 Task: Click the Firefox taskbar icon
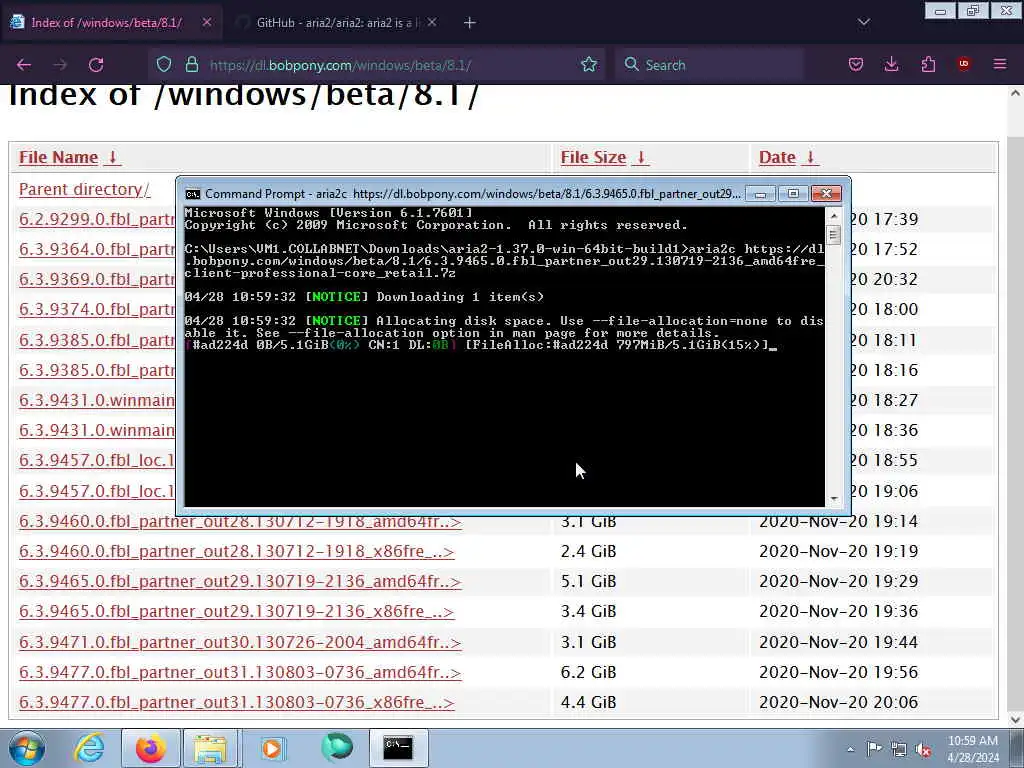150,748
